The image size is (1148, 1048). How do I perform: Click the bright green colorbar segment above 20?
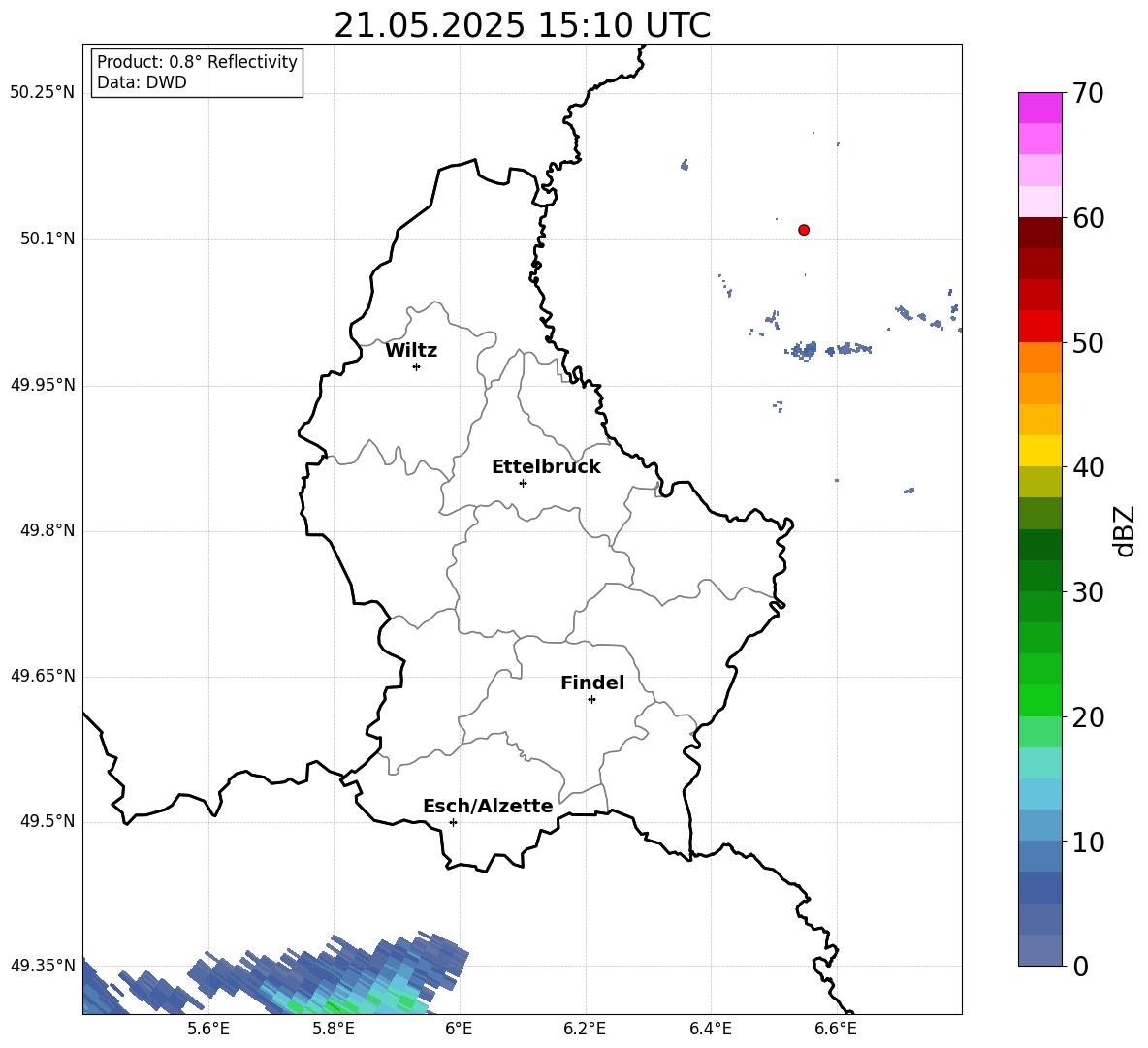1039,700
